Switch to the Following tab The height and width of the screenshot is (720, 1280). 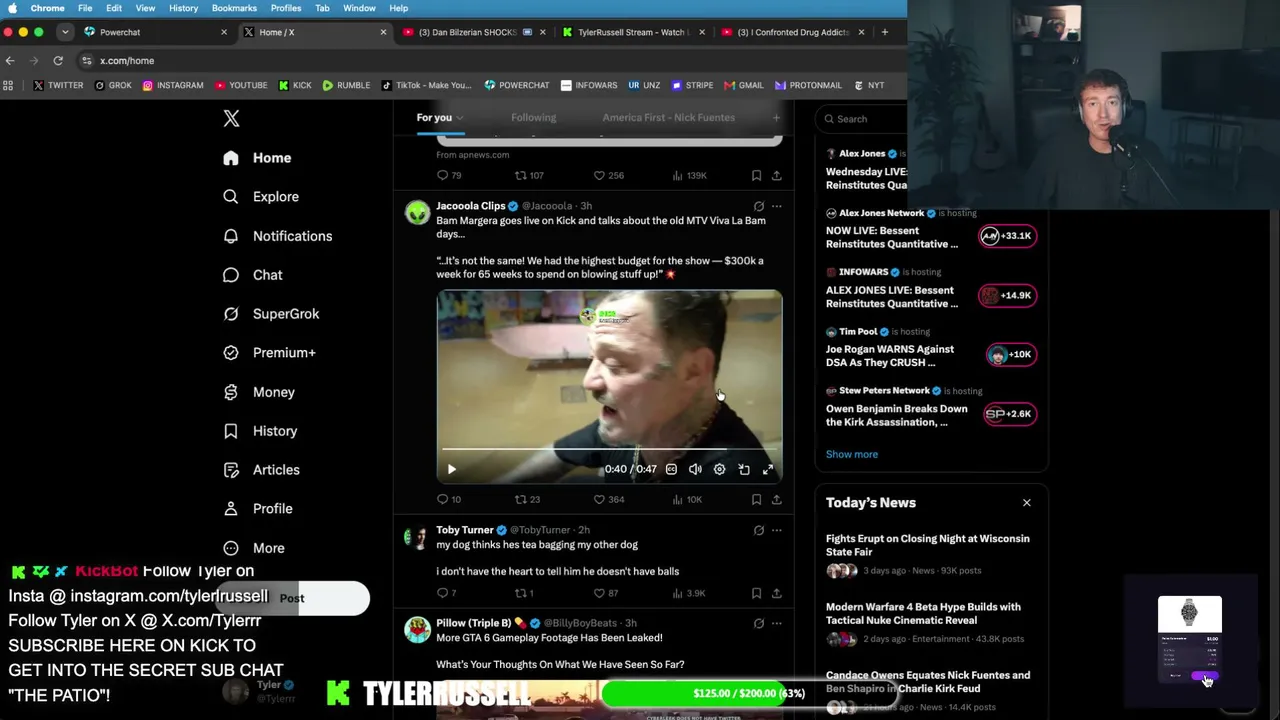point(533,118)
